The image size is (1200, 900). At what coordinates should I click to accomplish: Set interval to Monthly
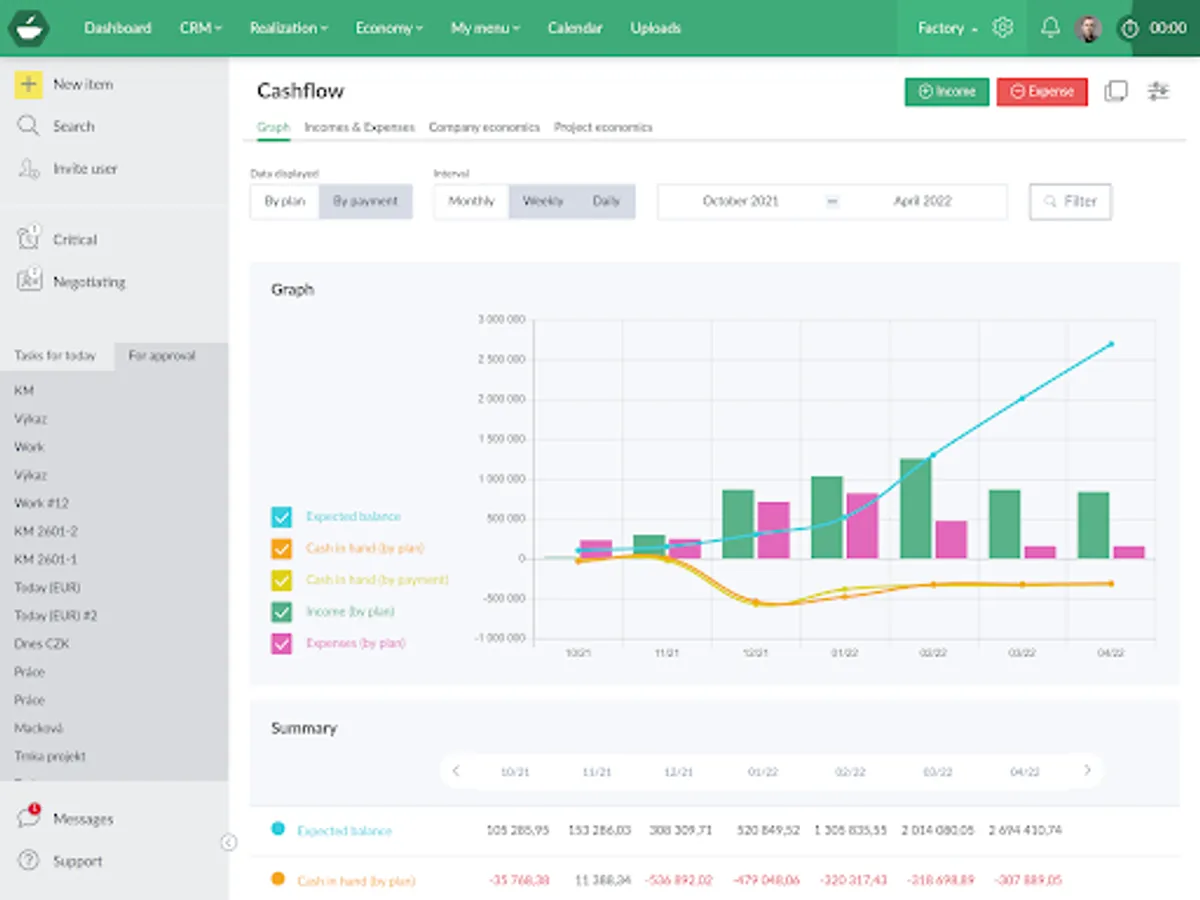[471, 201]
